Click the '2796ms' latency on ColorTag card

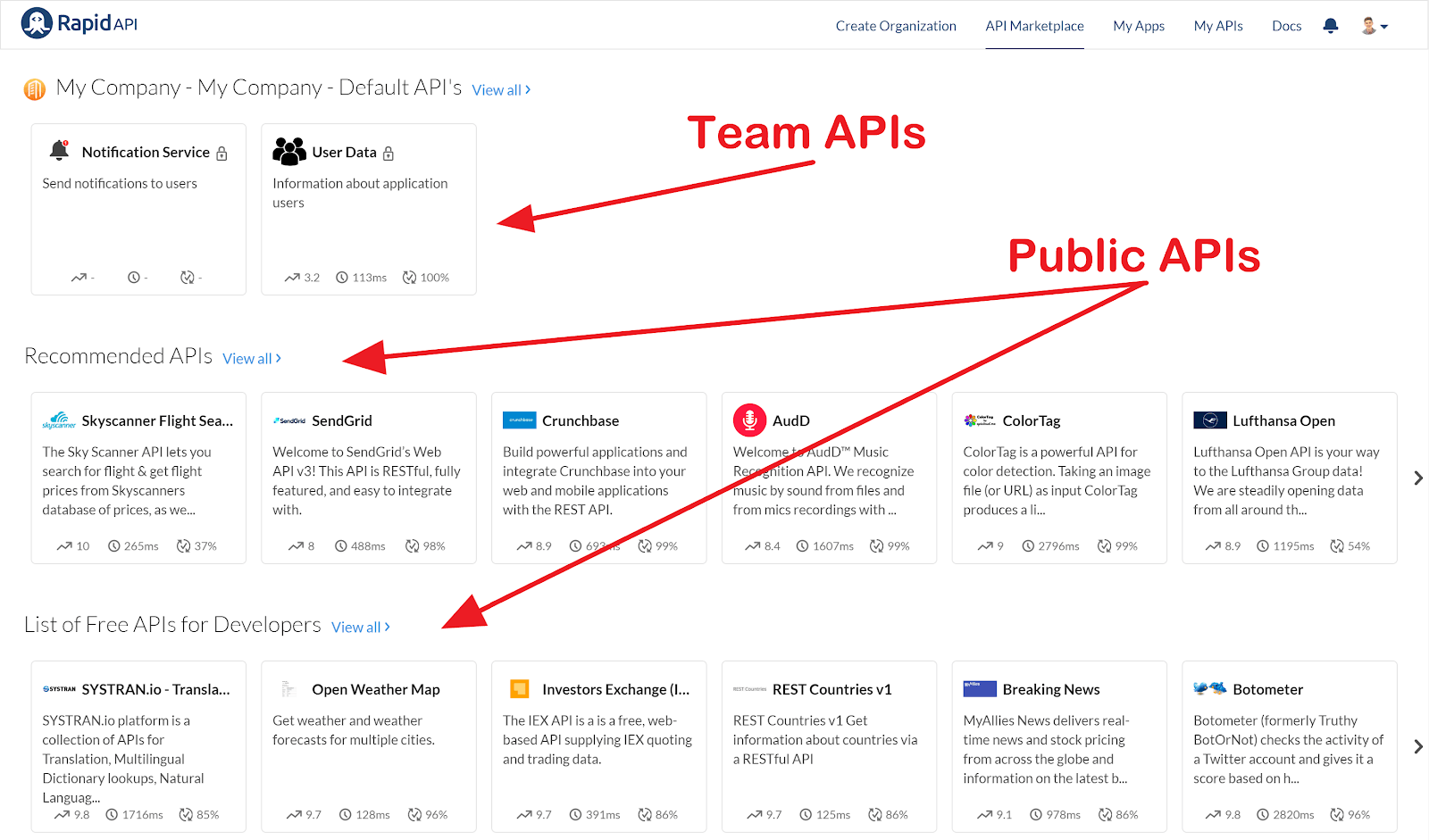pos(1058,546)
